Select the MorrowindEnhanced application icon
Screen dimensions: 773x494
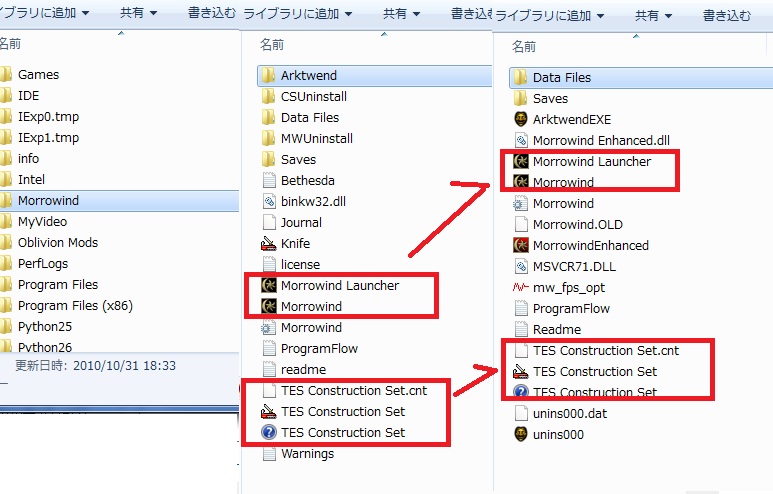click(521, 246)
